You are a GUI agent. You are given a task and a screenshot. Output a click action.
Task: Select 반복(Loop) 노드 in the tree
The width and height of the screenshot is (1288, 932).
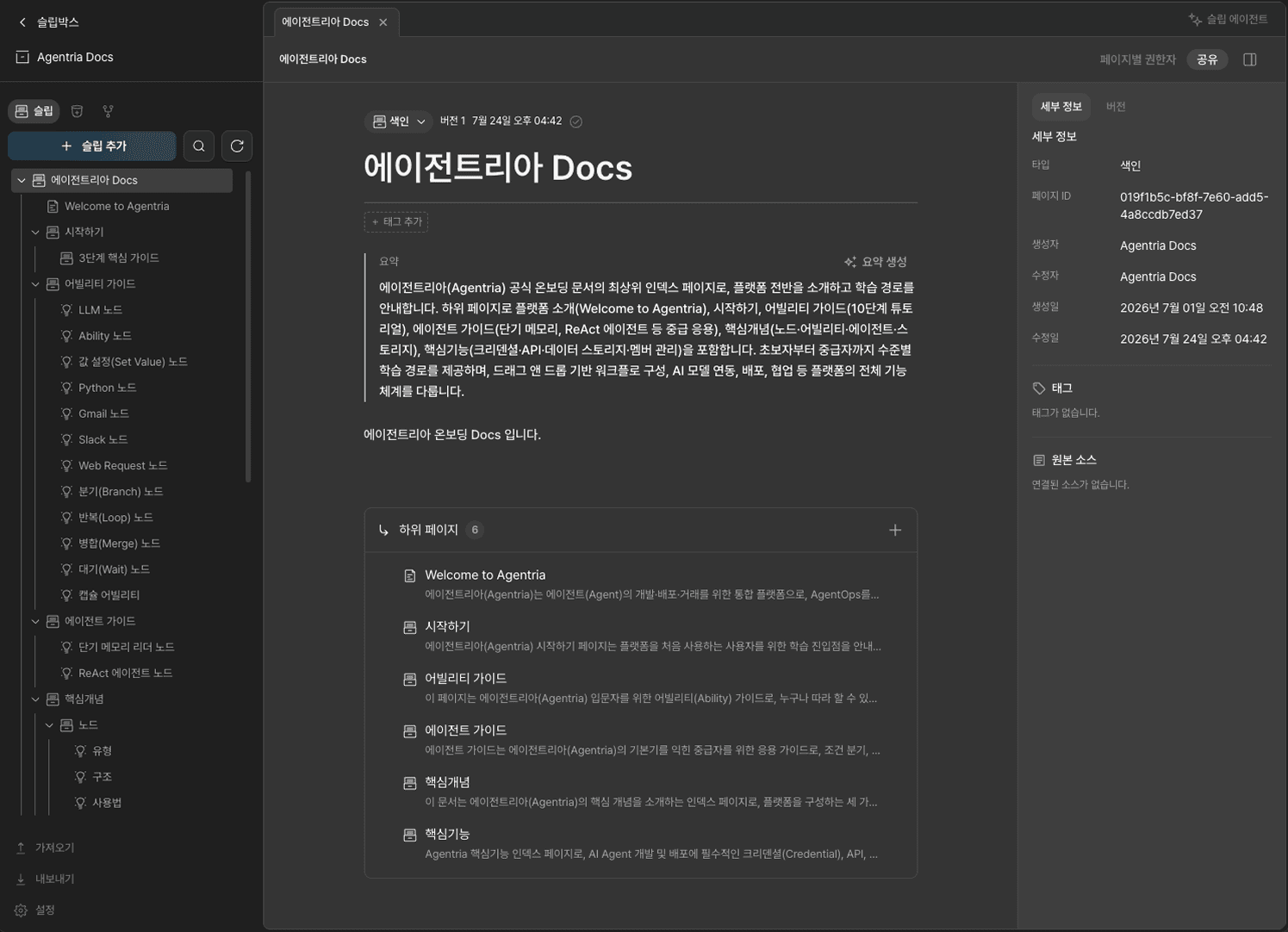coord(115,518)
